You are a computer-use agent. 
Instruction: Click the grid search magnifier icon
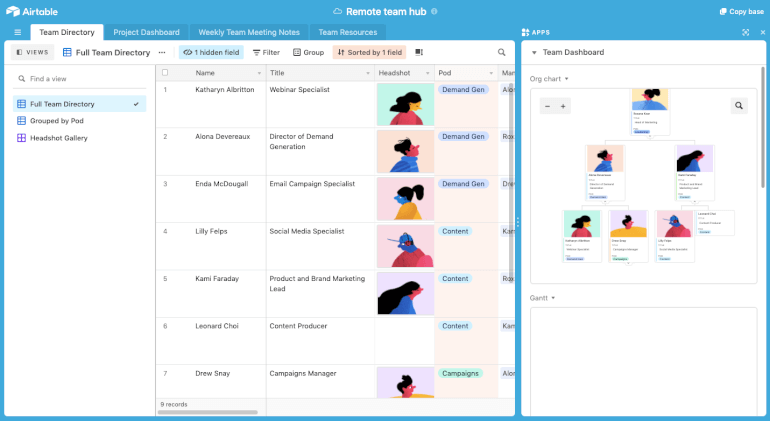[x=501, y=52]
